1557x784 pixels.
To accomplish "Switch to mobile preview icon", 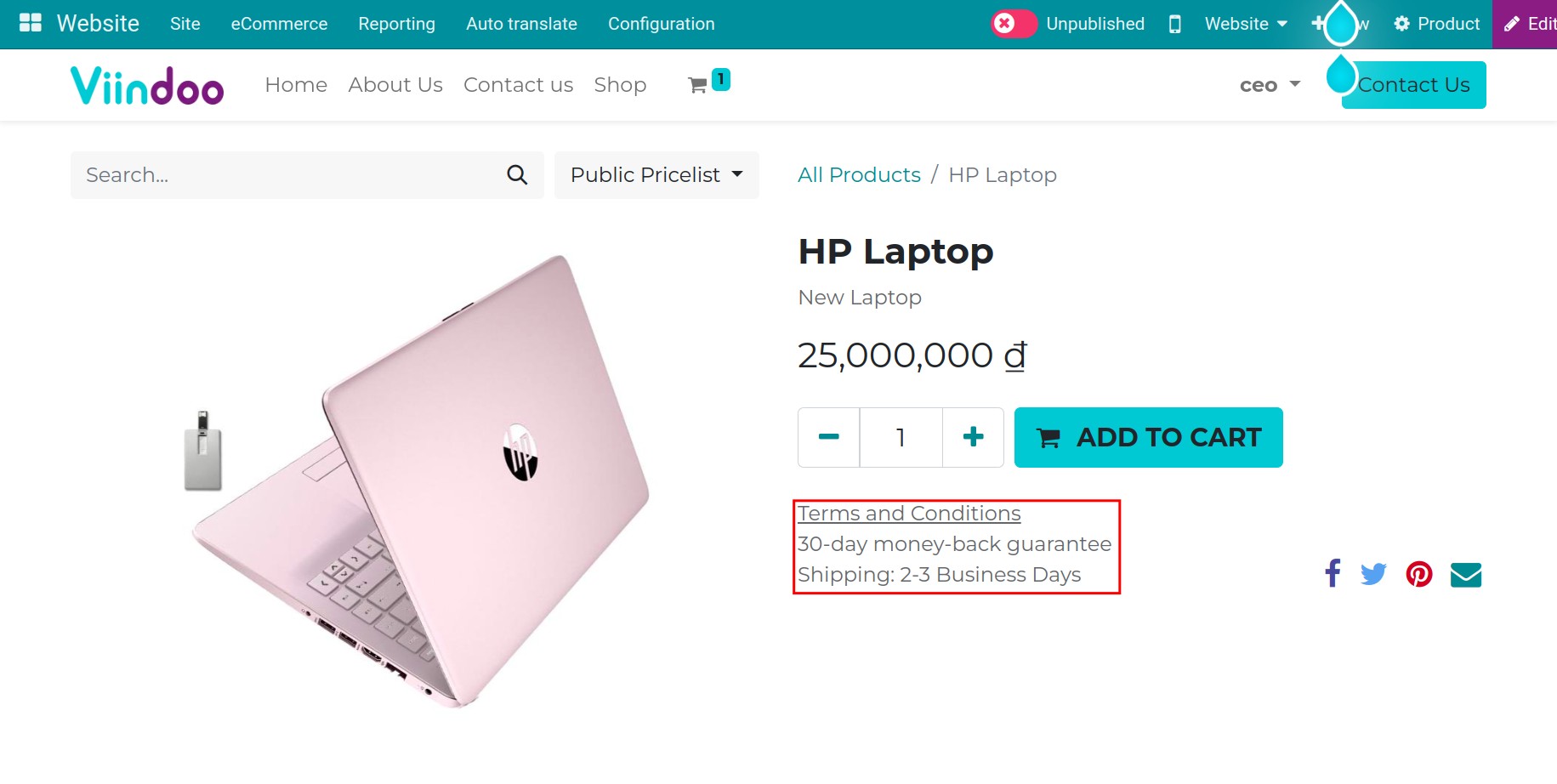I will pos(1174,24).
